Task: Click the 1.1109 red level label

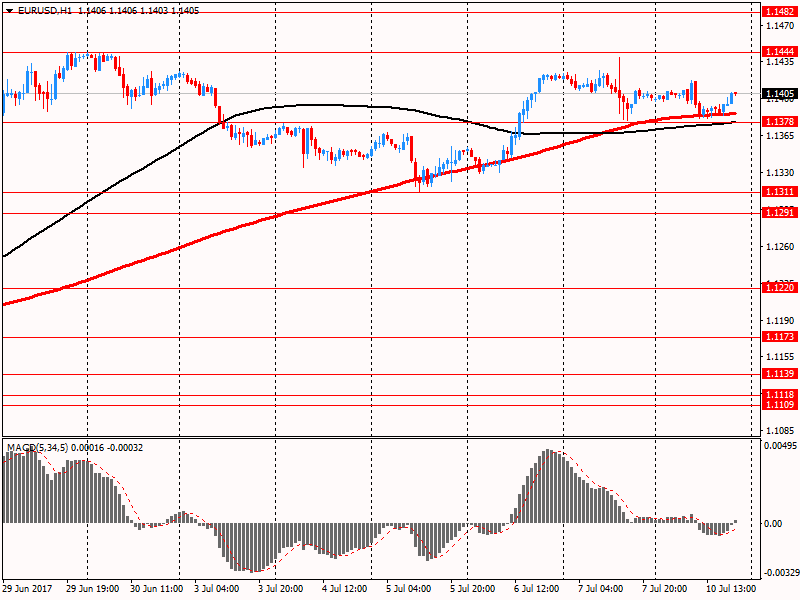Action: coord(780,405)
